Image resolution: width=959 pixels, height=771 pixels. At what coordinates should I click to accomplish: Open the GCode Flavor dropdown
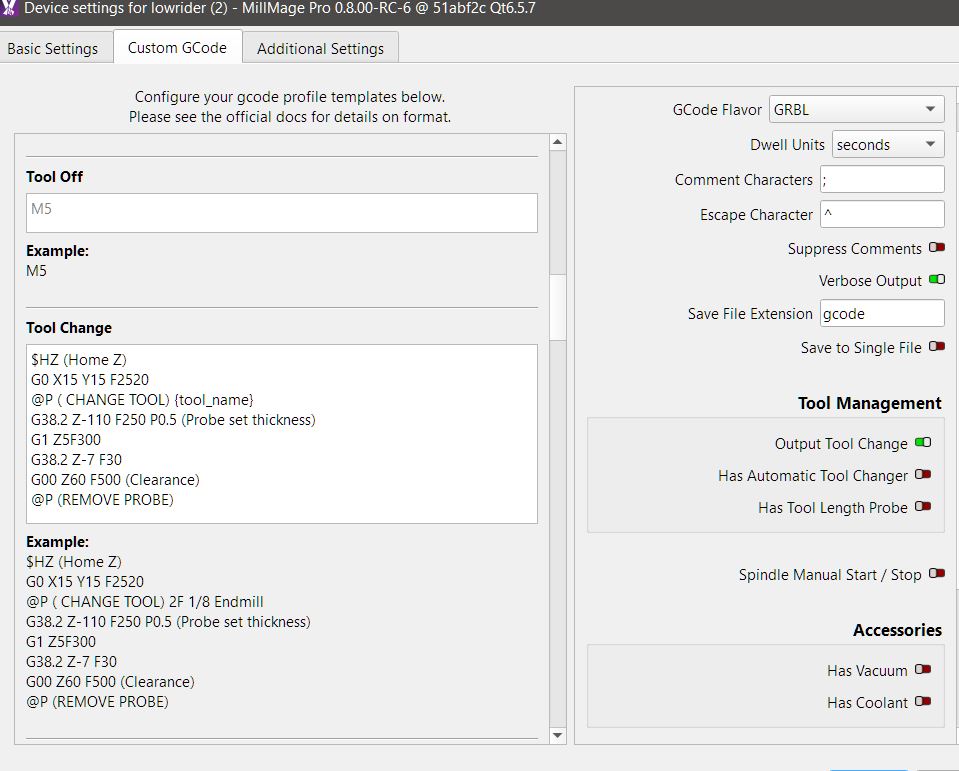click(856, 110)
